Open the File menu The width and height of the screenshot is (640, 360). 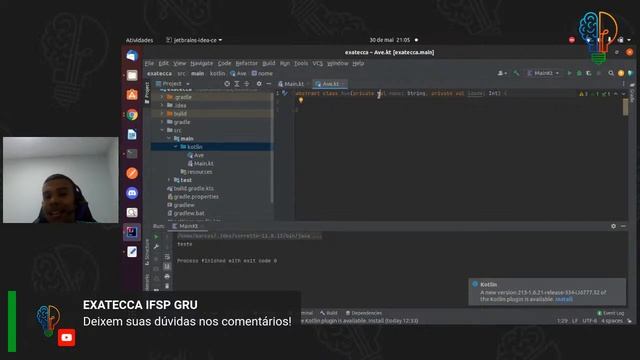(149, 63)
